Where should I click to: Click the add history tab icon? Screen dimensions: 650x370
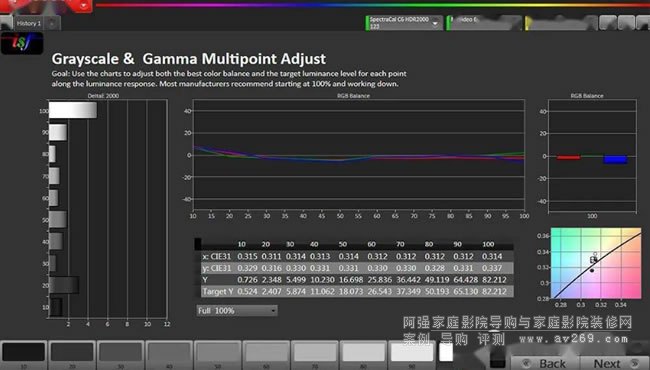(x=52, y=24)
